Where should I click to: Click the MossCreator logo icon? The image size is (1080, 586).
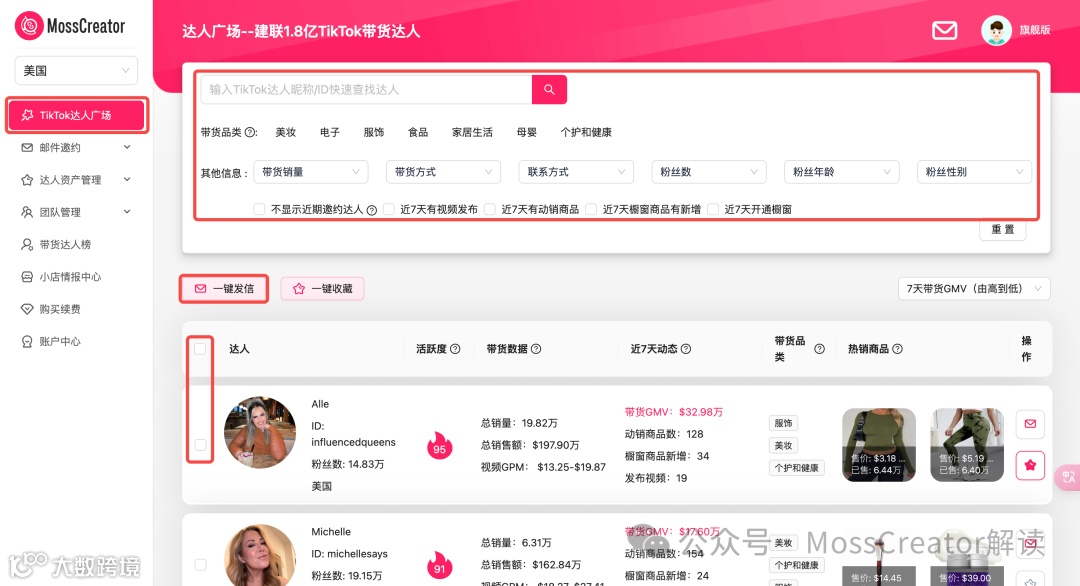coord(29,25)
